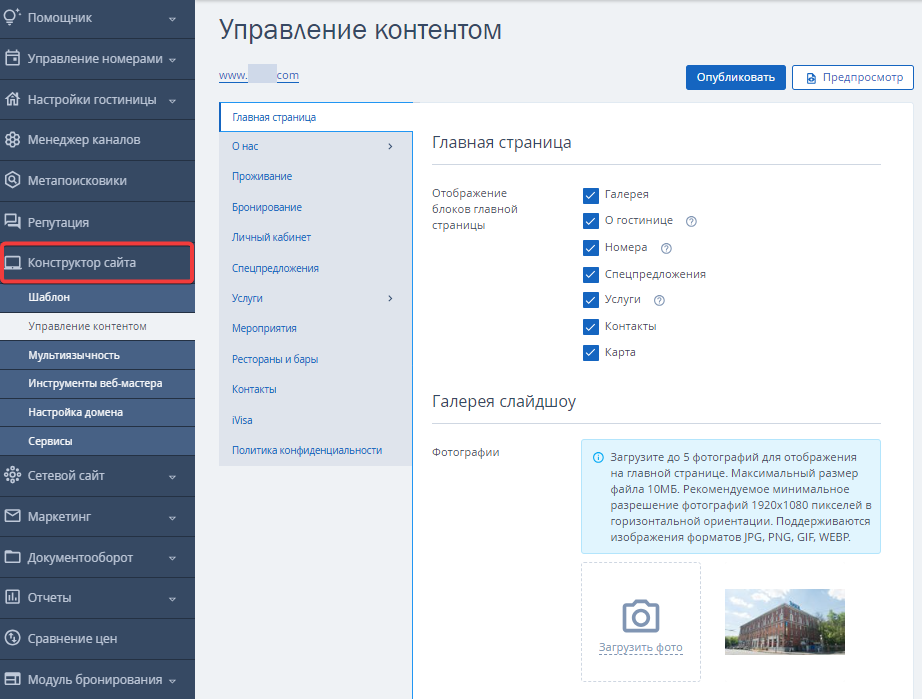Click the Метапоисковики search icon
Screen dimensions: 923x699
point(12,180)
